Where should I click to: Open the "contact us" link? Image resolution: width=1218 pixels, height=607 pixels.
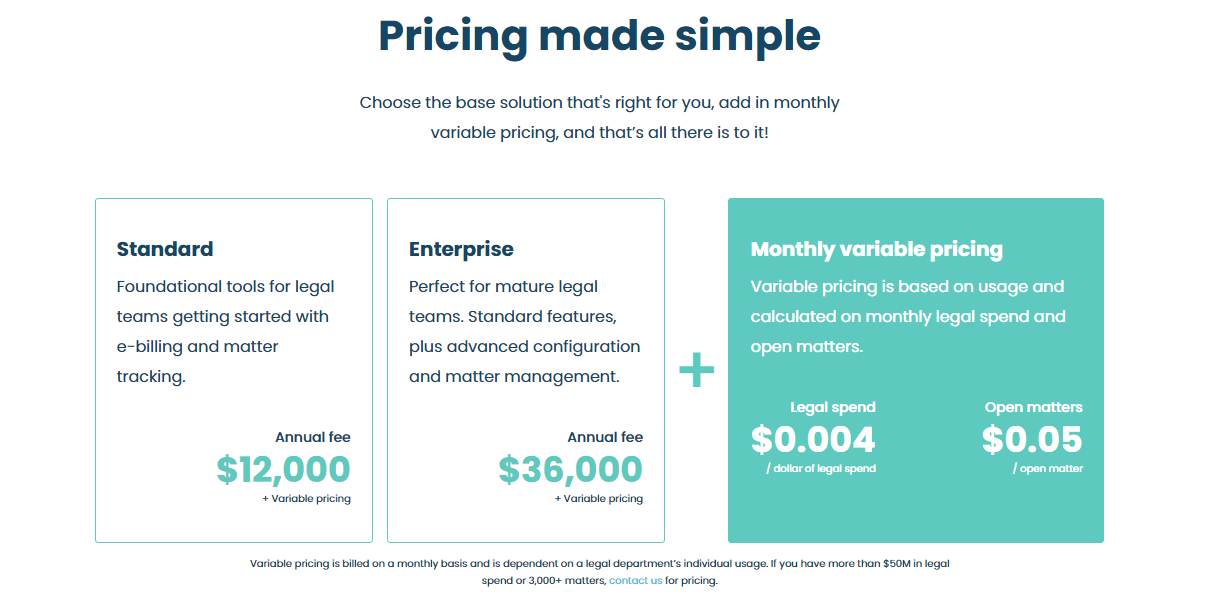635,580
